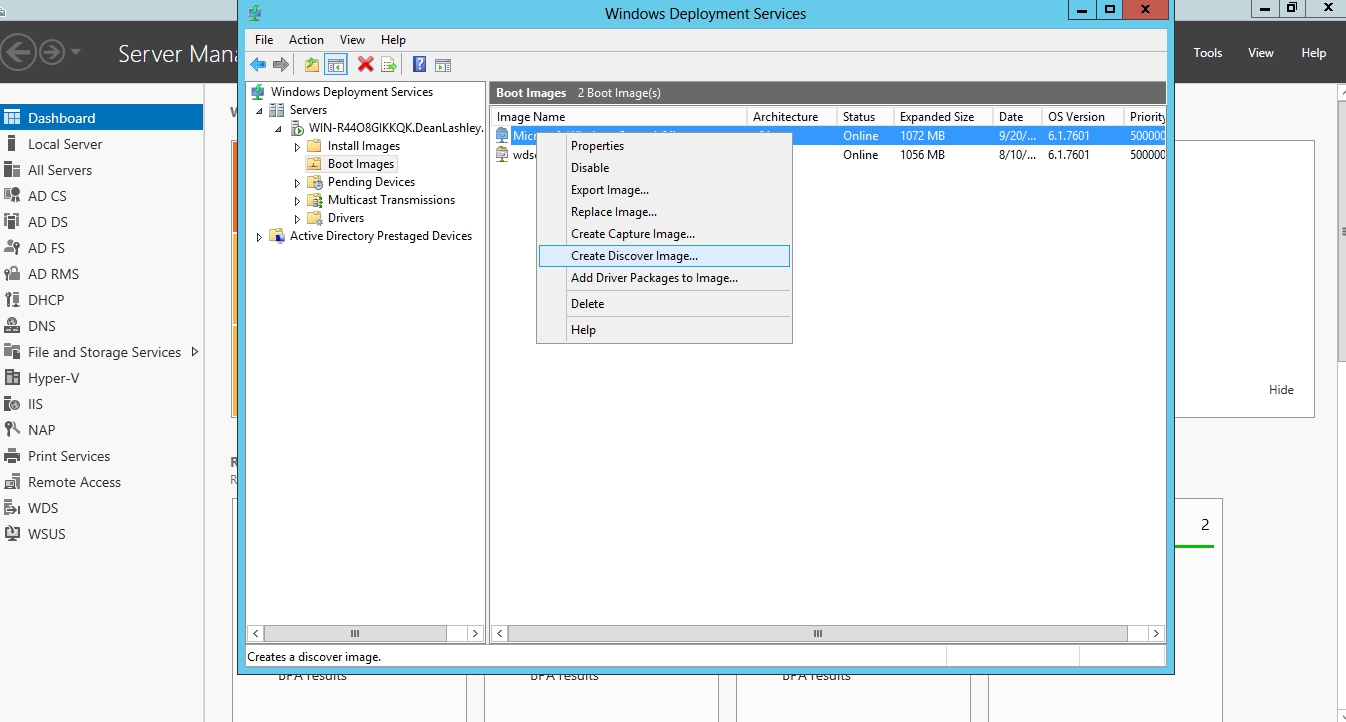
Task: Expand the Install Images tree node
Action: click(x=297, y=147)
